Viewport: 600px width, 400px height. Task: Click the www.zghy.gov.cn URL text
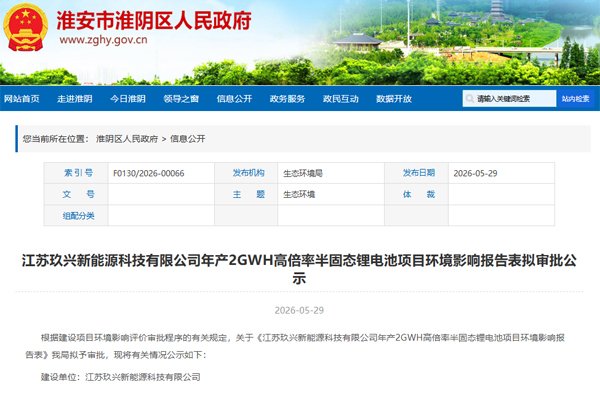[x=103, y=40]
